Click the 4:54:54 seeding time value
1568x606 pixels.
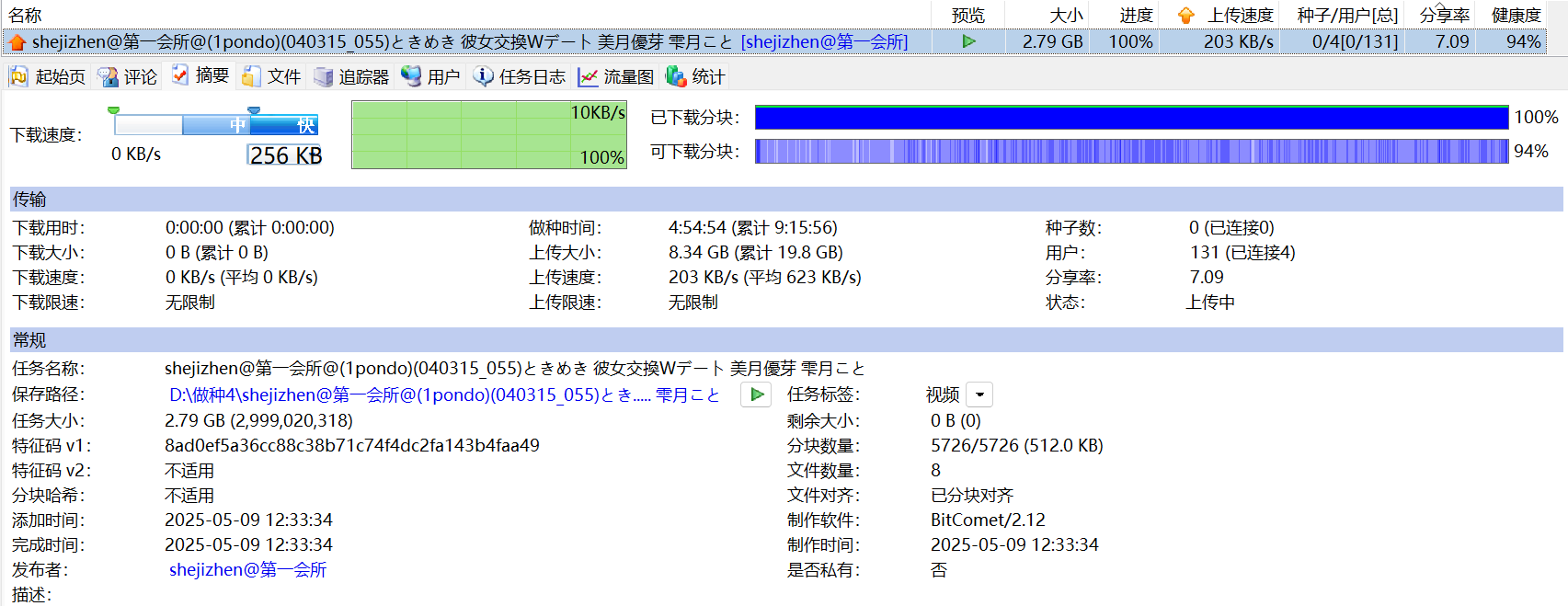click(753, 227)
